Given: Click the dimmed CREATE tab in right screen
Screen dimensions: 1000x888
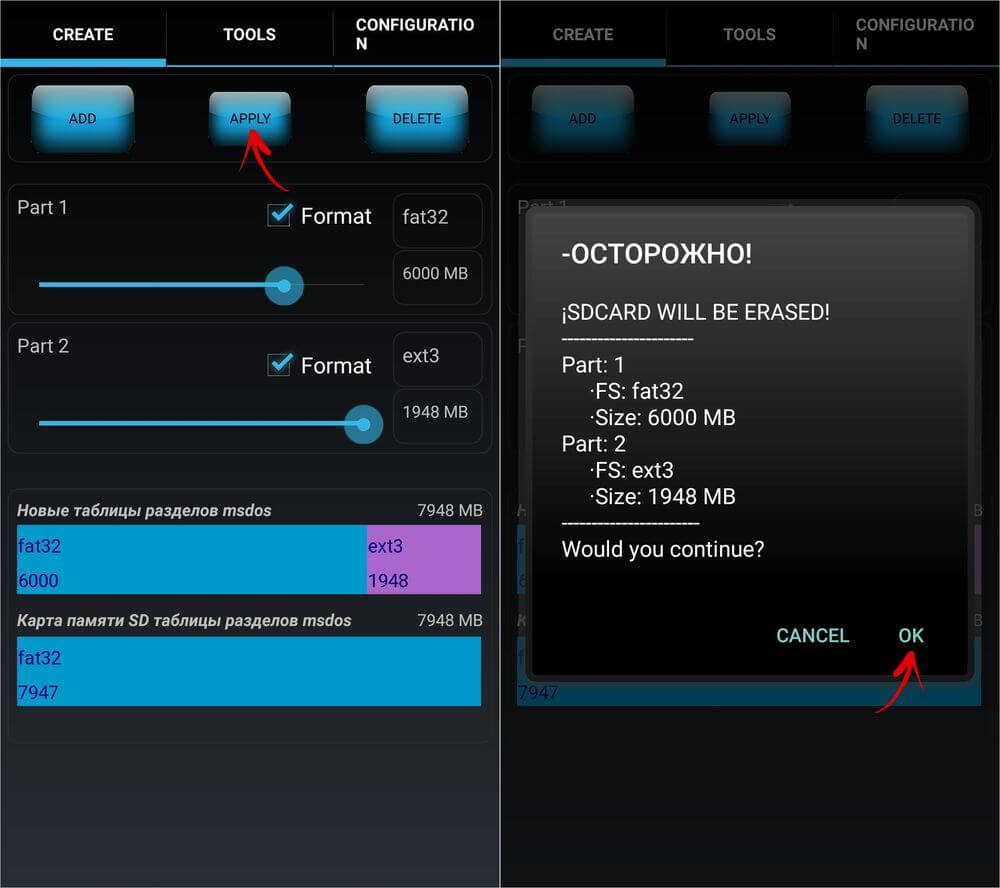Looking at the screenshot, I should click(x=583, y=34).
